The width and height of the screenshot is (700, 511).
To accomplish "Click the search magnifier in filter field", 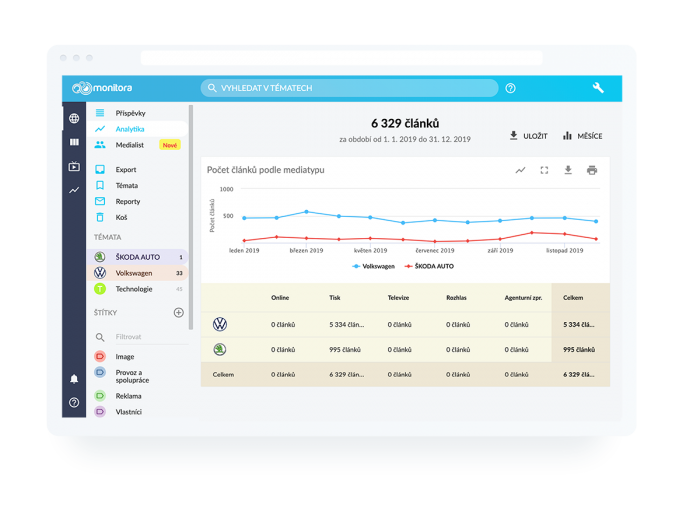I will click(x=100, y=337).
